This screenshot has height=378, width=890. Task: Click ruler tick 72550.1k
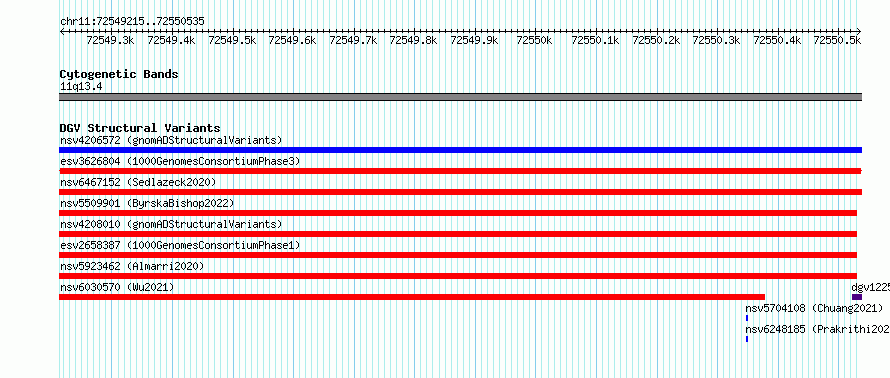[x=595, y=40]
